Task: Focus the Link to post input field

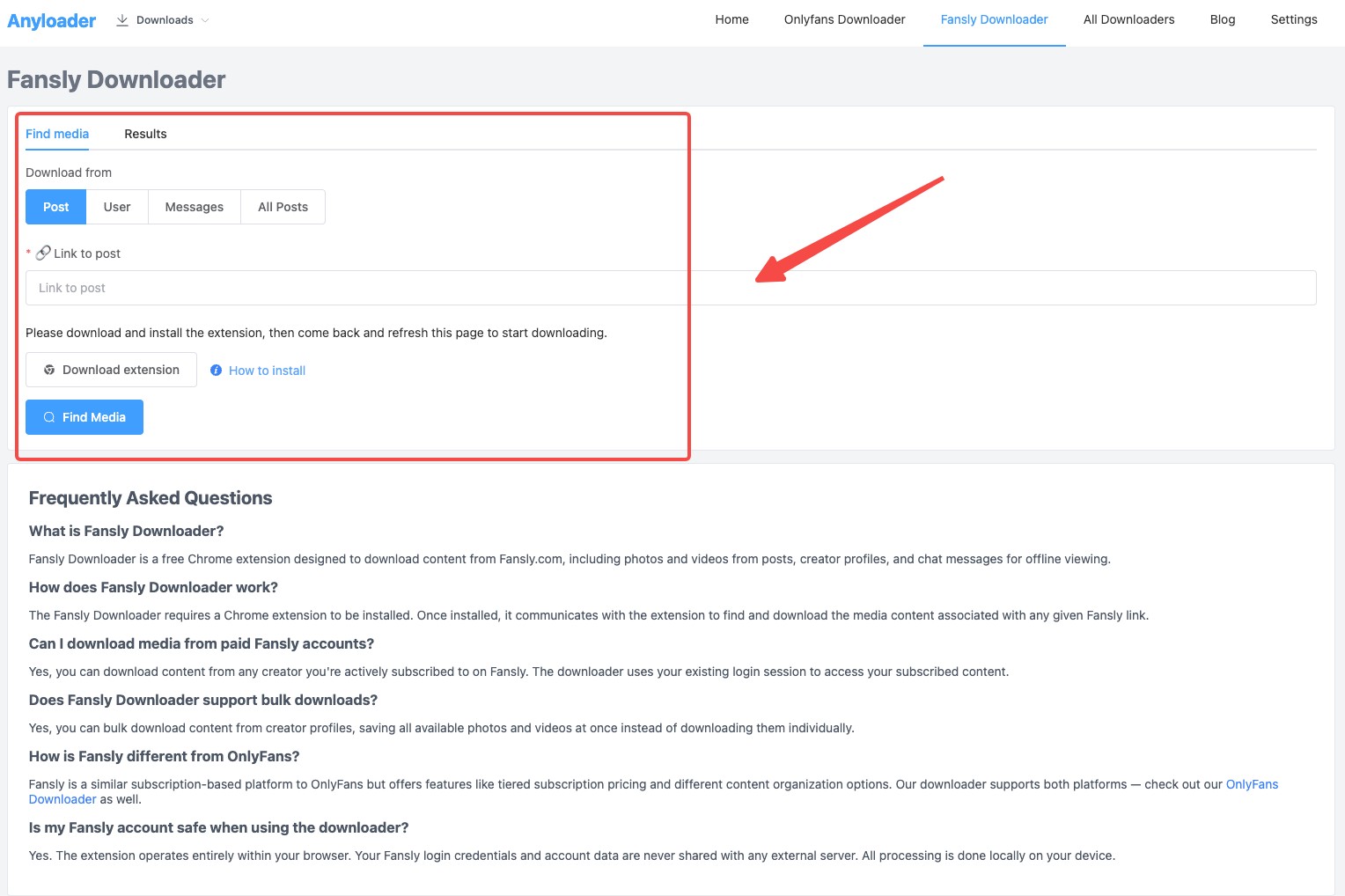Action: [671, 288]
